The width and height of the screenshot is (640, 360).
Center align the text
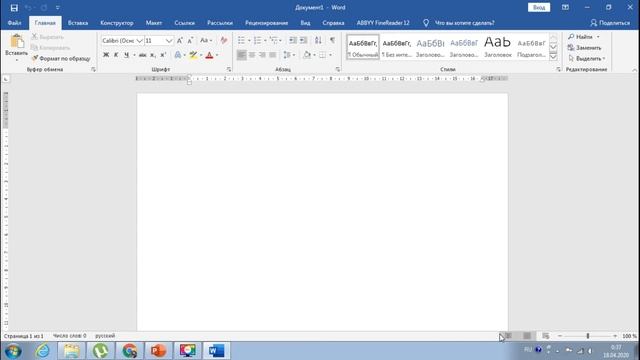(252, 55)
